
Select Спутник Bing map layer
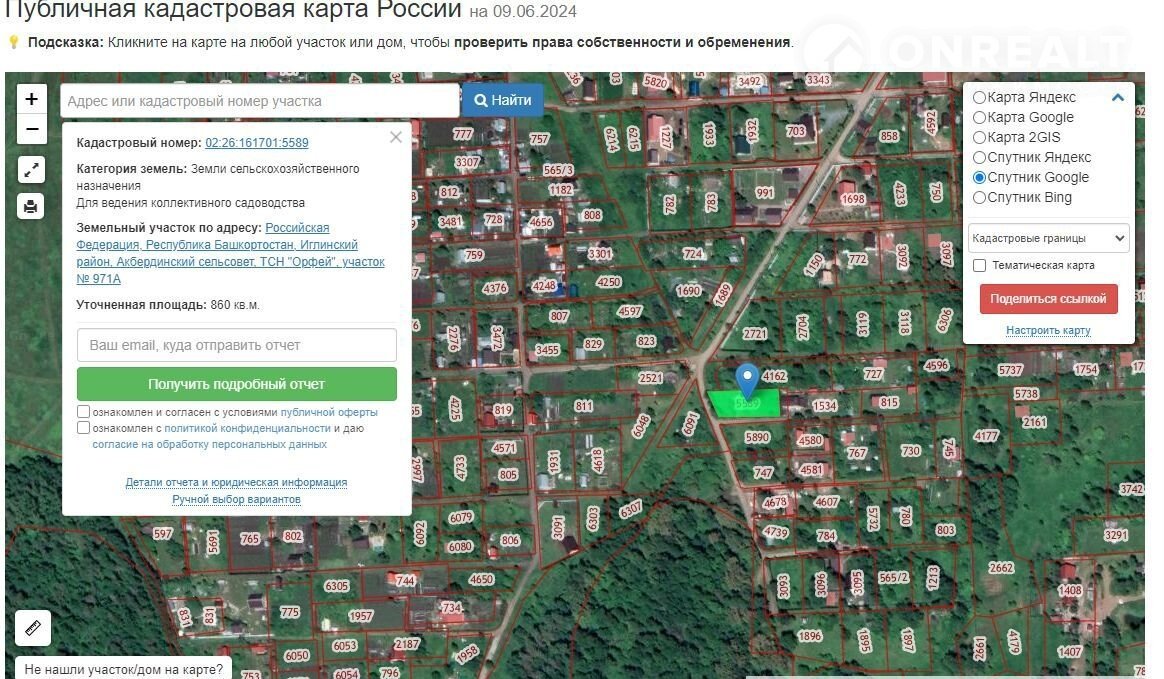coord(980,197)
